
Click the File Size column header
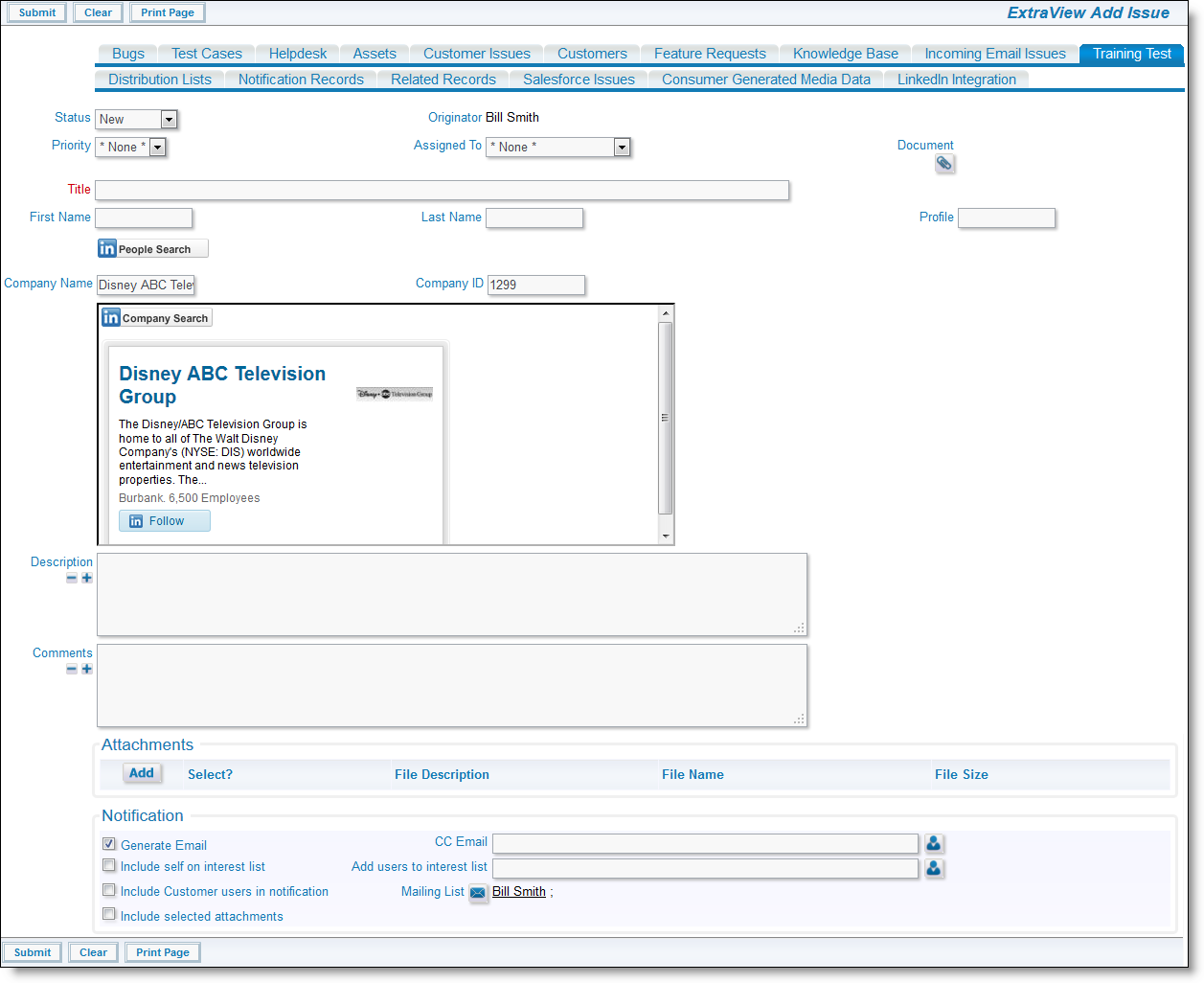coord(962,774)
